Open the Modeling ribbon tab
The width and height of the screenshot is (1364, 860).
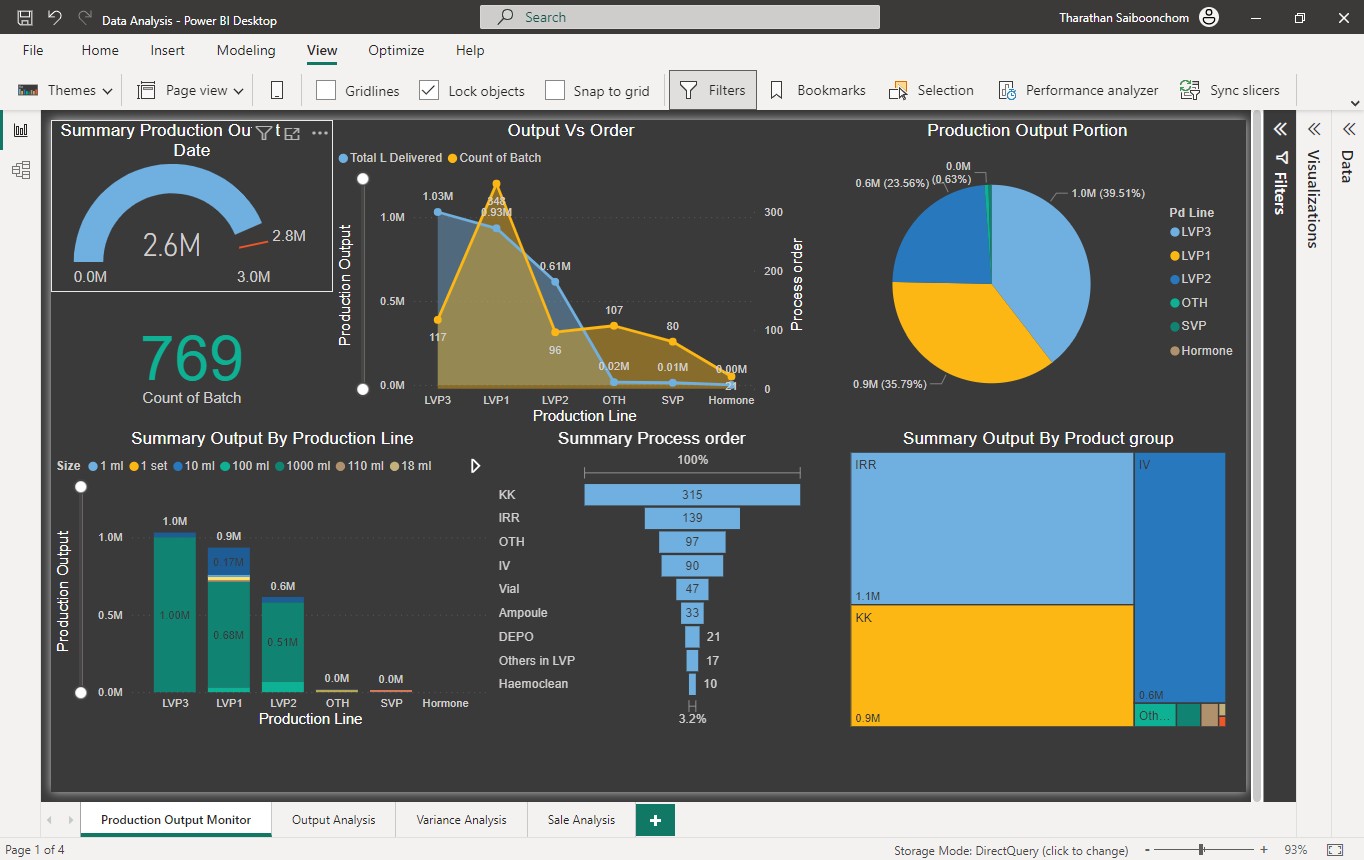[x=246, y=50]
